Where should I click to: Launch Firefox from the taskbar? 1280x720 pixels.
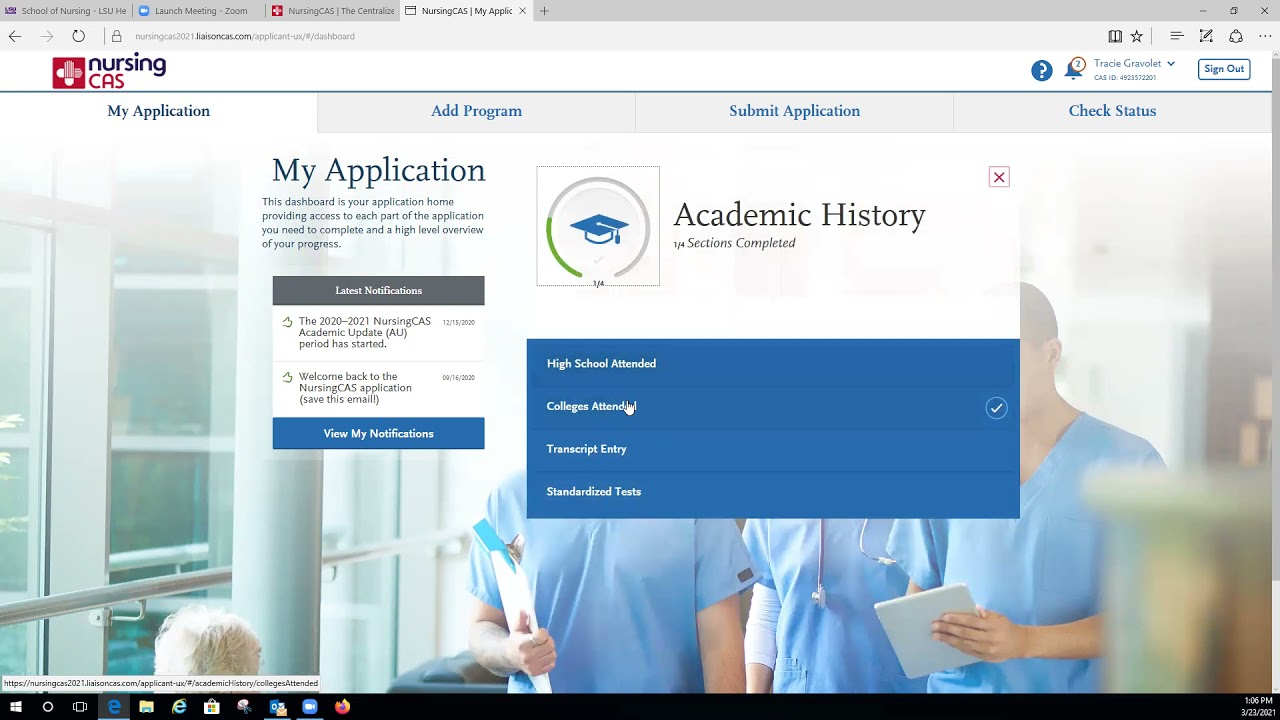coord(342,707)
